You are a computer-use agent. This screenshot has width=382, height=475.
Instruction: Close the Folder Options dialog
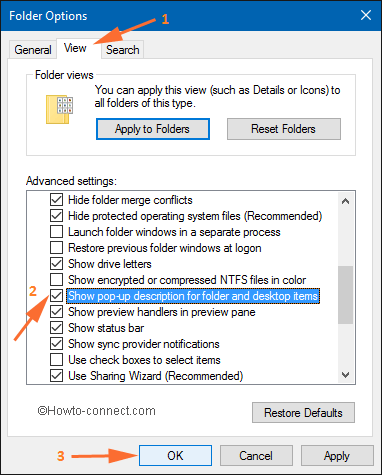(366, 15)
